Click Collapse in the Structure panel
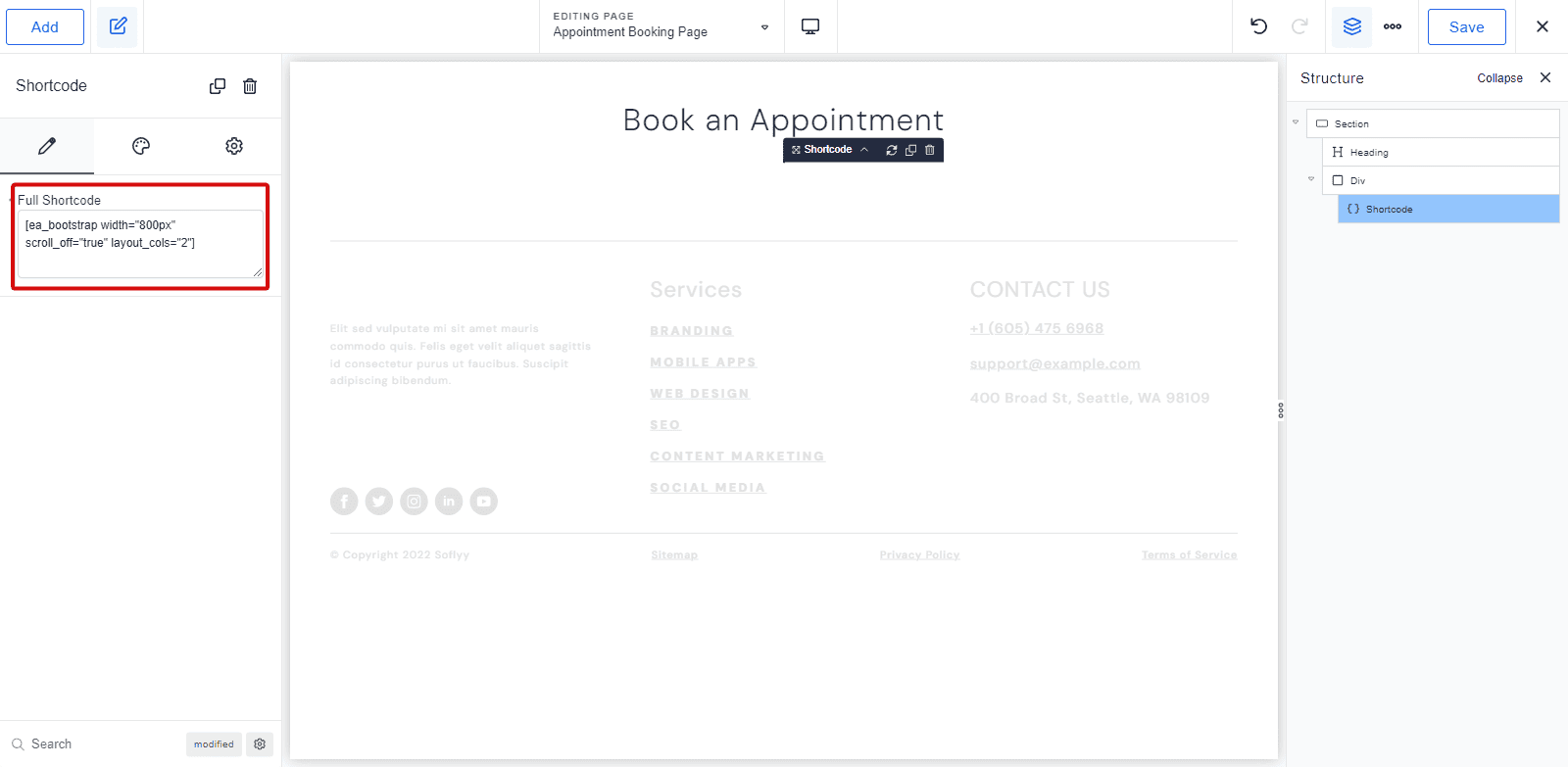Viewport: 1568px width, 767px height. click(1499, 78)
